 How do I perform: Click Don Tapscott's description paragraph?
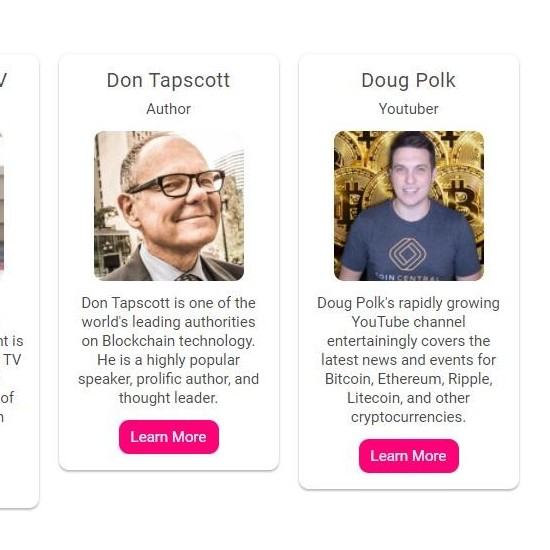(169, 350)
